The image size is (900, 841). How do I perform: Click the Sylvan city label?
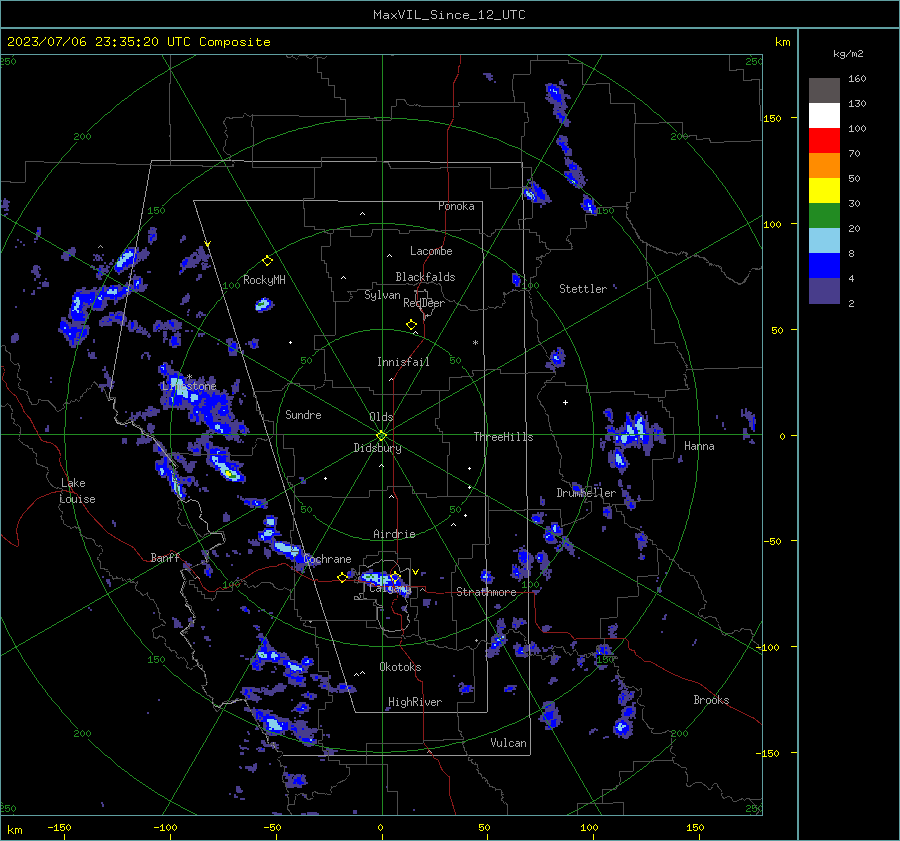[x=382, y=295]
